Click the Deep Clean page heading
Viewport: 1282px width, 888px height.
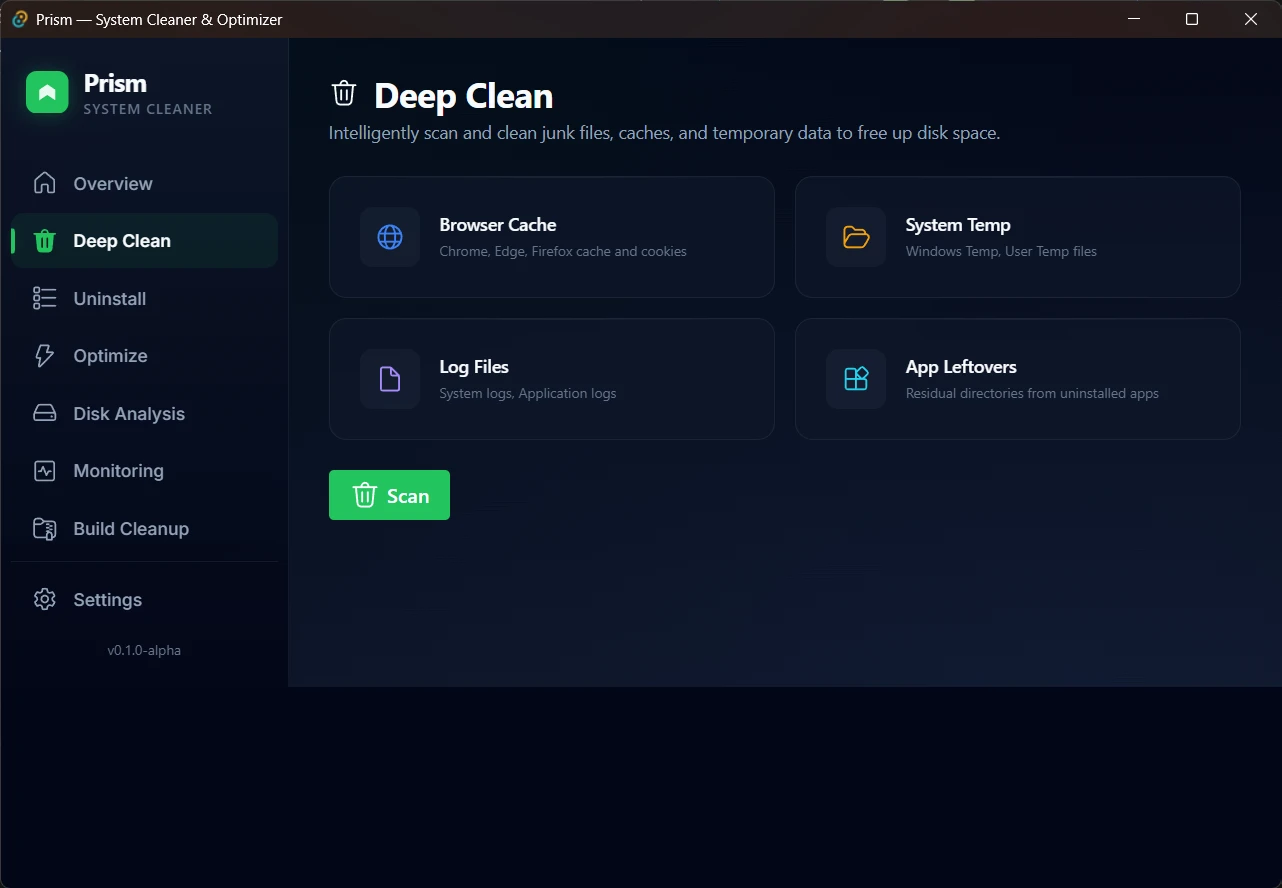[x=464, y=96]
